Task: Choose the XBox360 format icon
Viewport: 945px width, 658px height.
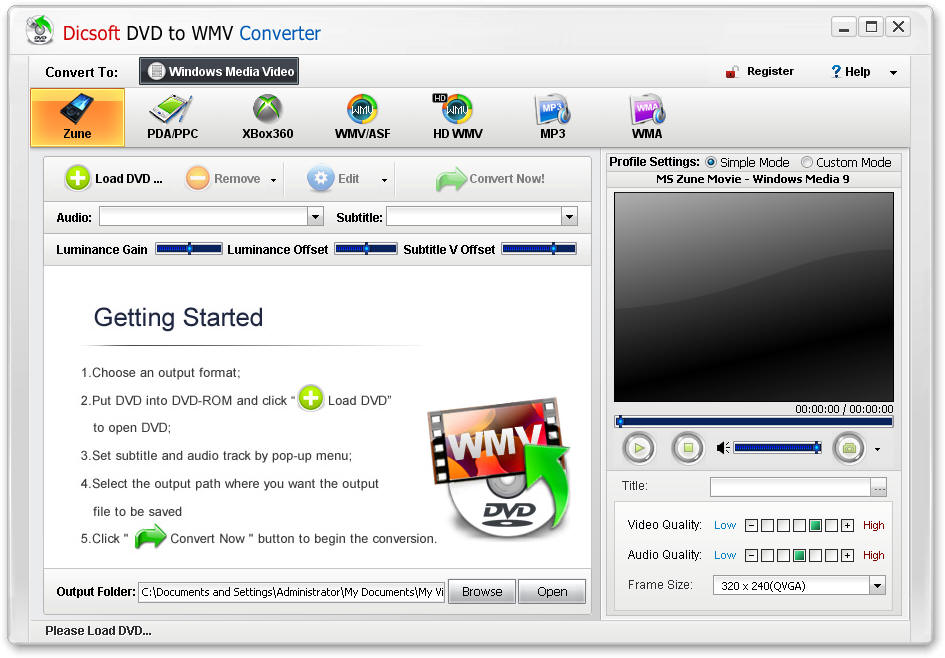Action: pos(268,118)
